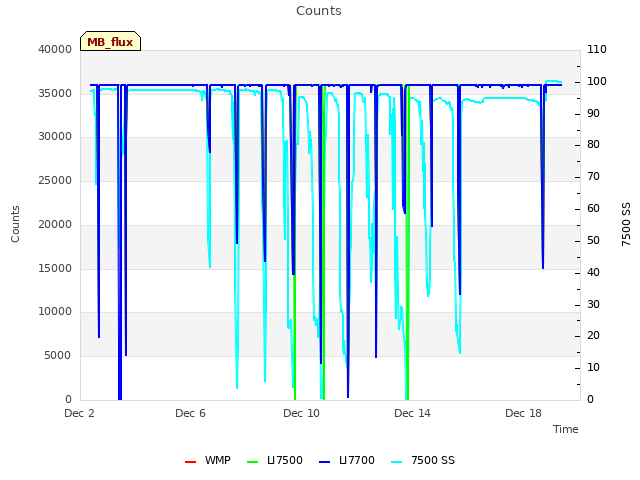Image resolution: width=640 pixels, height=480 pixels.
Task: Click the 100 right axis tick label
Action: pyautogui.click(x=597, y=81)
